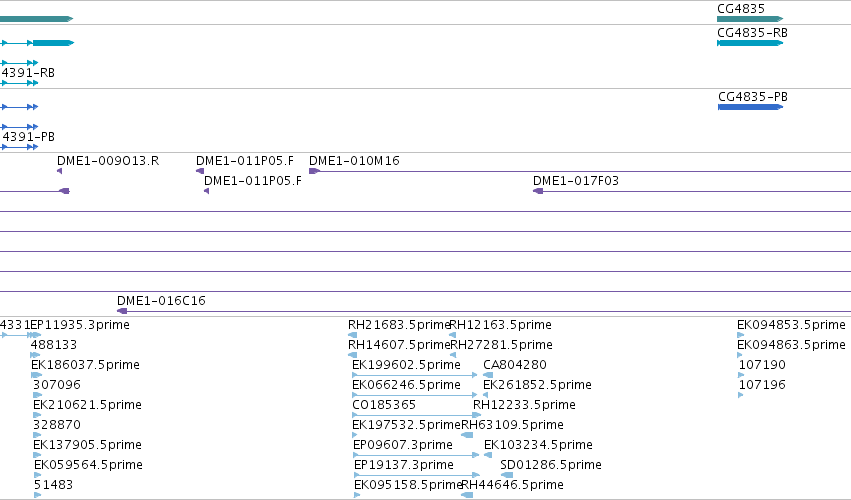Screen dimensions: 851x500
Task: Select the EK103234.5prime arrow glyph
Action: (488, 455)
